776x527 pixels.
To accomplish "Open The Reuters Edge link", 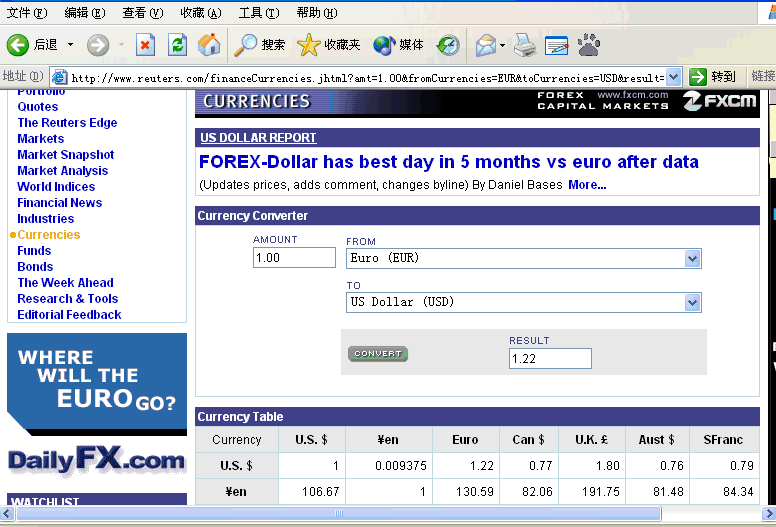I will click(x=67, y=123).
